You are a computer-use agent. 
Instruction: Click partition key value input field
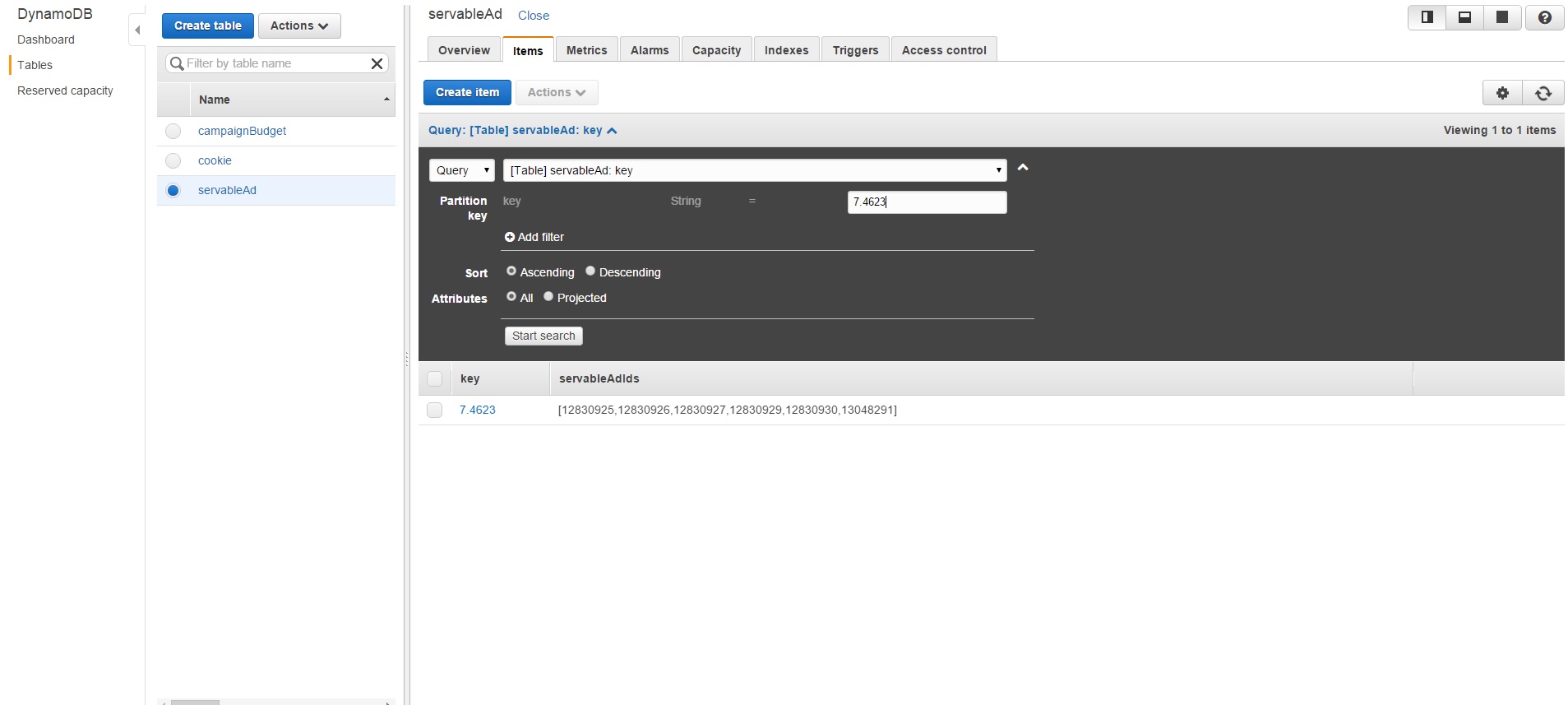(x=927, y=202)
